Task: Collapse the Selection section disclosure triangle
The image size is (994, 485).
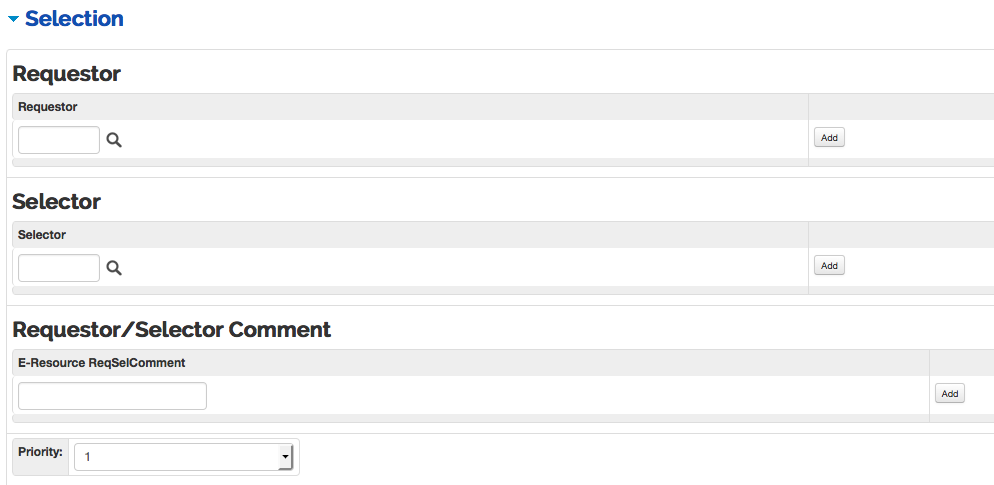Action: click(x=14, y=19)
